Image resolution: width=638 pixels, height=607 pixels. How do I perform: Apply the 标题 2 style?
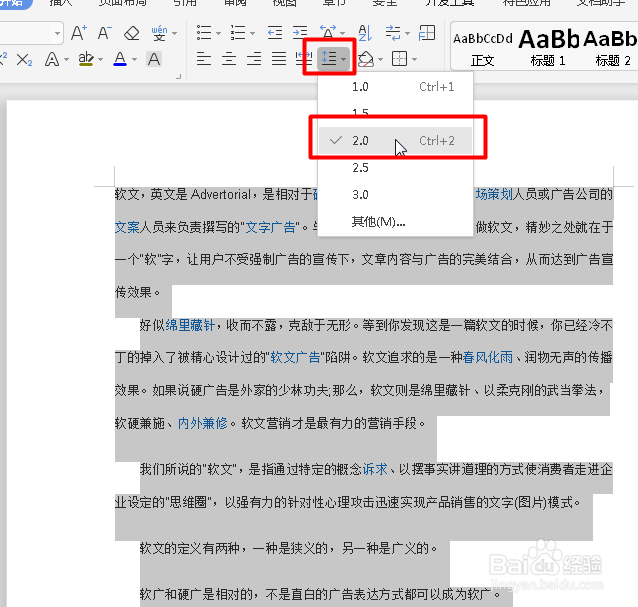[x=612, y=49]
